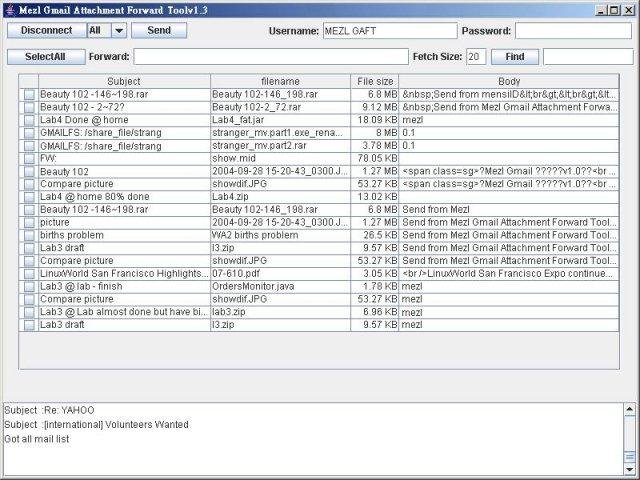The image size is (640, 480).
Task: Click log scrollbar down arrow
Action: coord(630,469)
